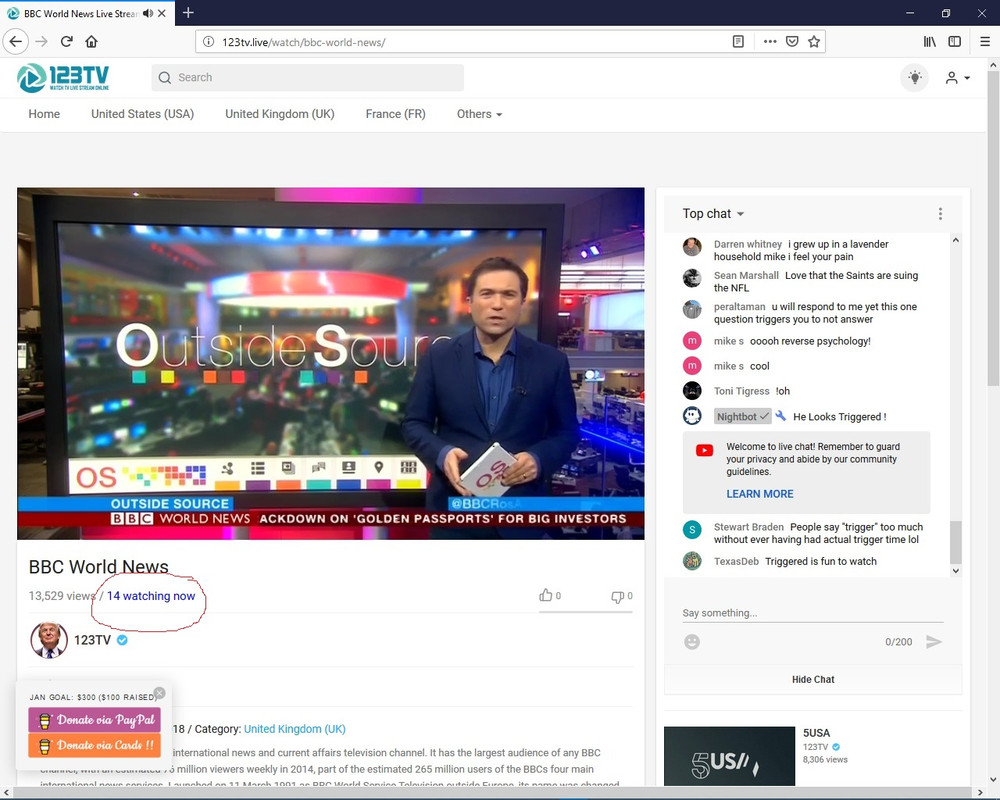Viewport: 1000px width, 800px height.
Task: Toggle reader view in address bar
Action: click(x=738, y=41)
